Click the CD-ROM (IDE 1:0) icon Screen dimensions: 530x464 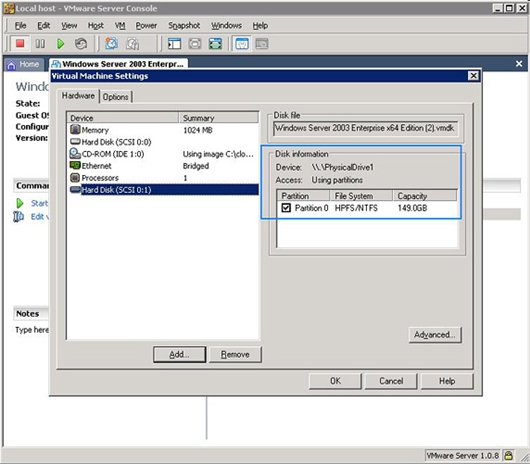pyautogui.click(x=75, y=153)
